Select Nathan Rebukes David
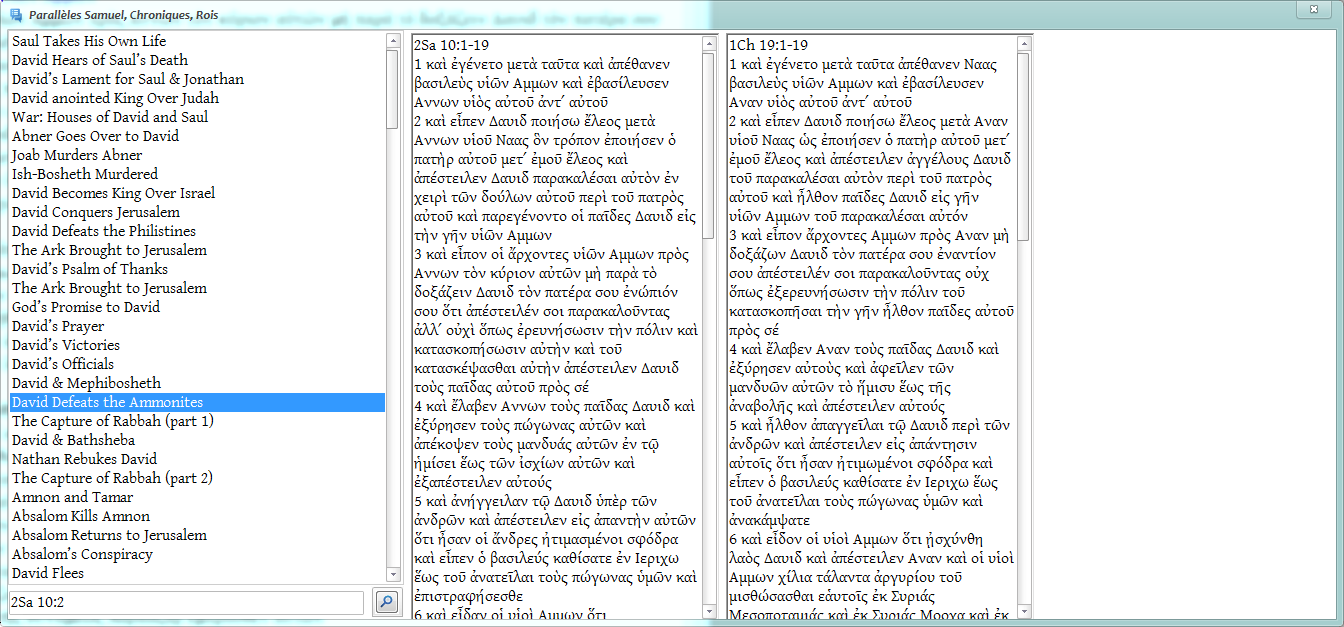1344x627 pixels. click(197, 459)
